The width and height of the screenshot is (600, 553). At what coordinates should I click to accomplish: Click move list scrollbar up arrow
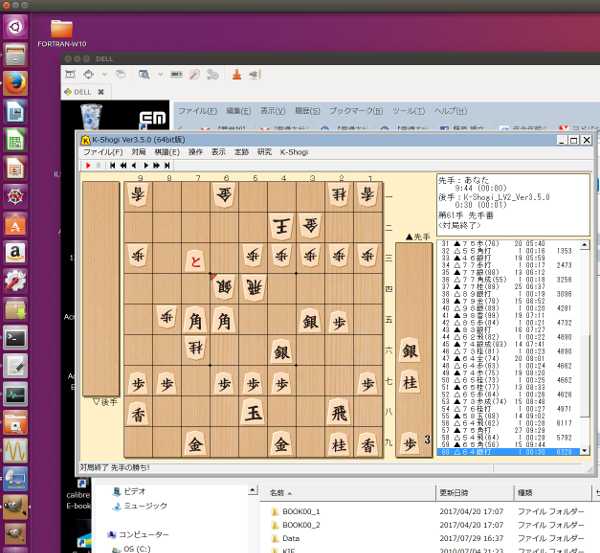click(584, 245)
